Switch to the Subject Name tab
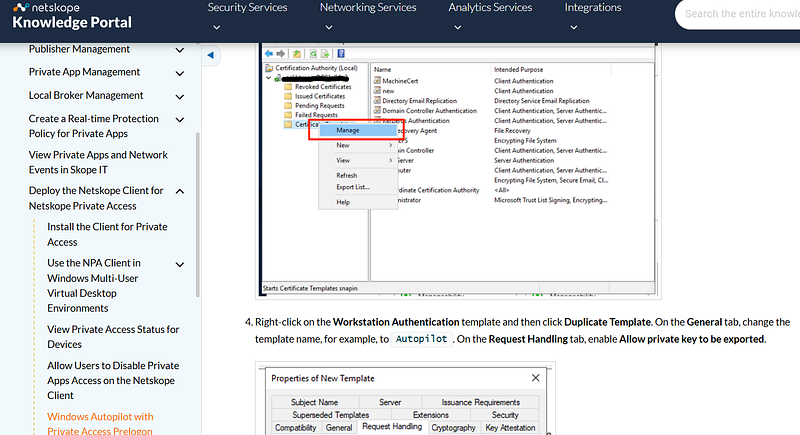Image resolution: width=800 pixels, height=435 pixels. click(315, 402)
